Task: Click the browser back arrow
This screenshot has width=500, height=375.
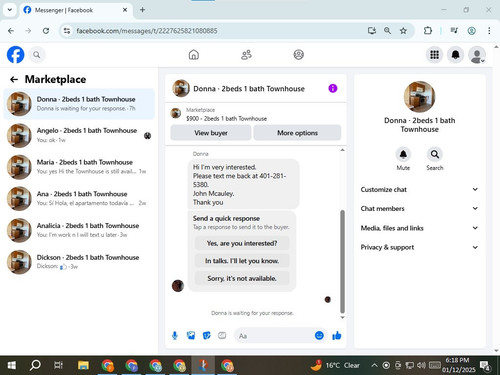Action: pyautogui.click(x=11, y=31)
